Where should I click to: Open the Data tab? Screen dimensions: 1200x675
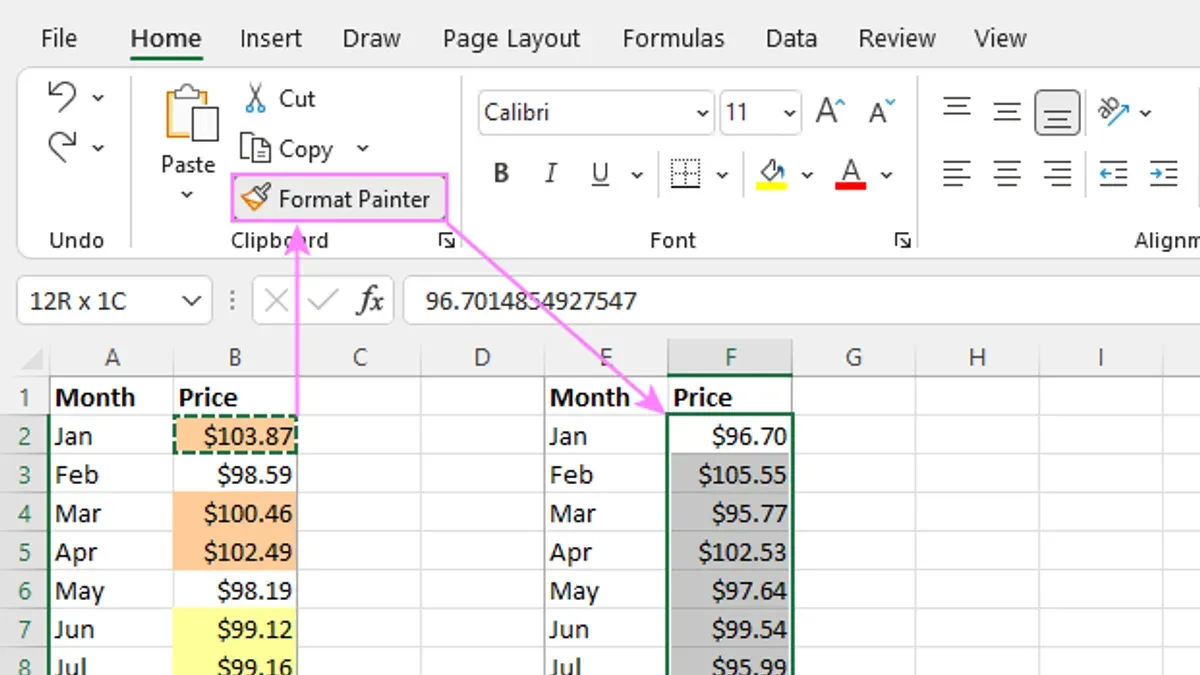click(x=791, y=39)
